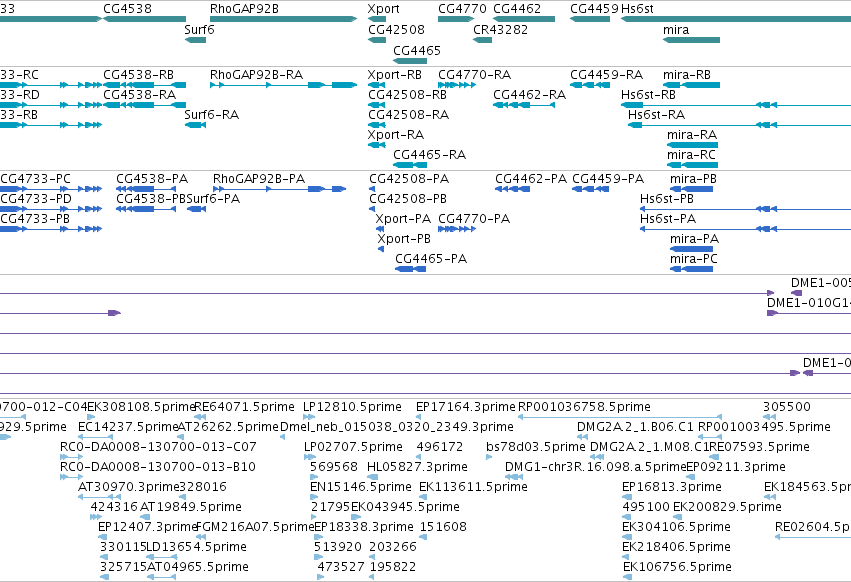Click transcript mira-RB label
Screen dimensions: 851x582
tap(687, 74)
